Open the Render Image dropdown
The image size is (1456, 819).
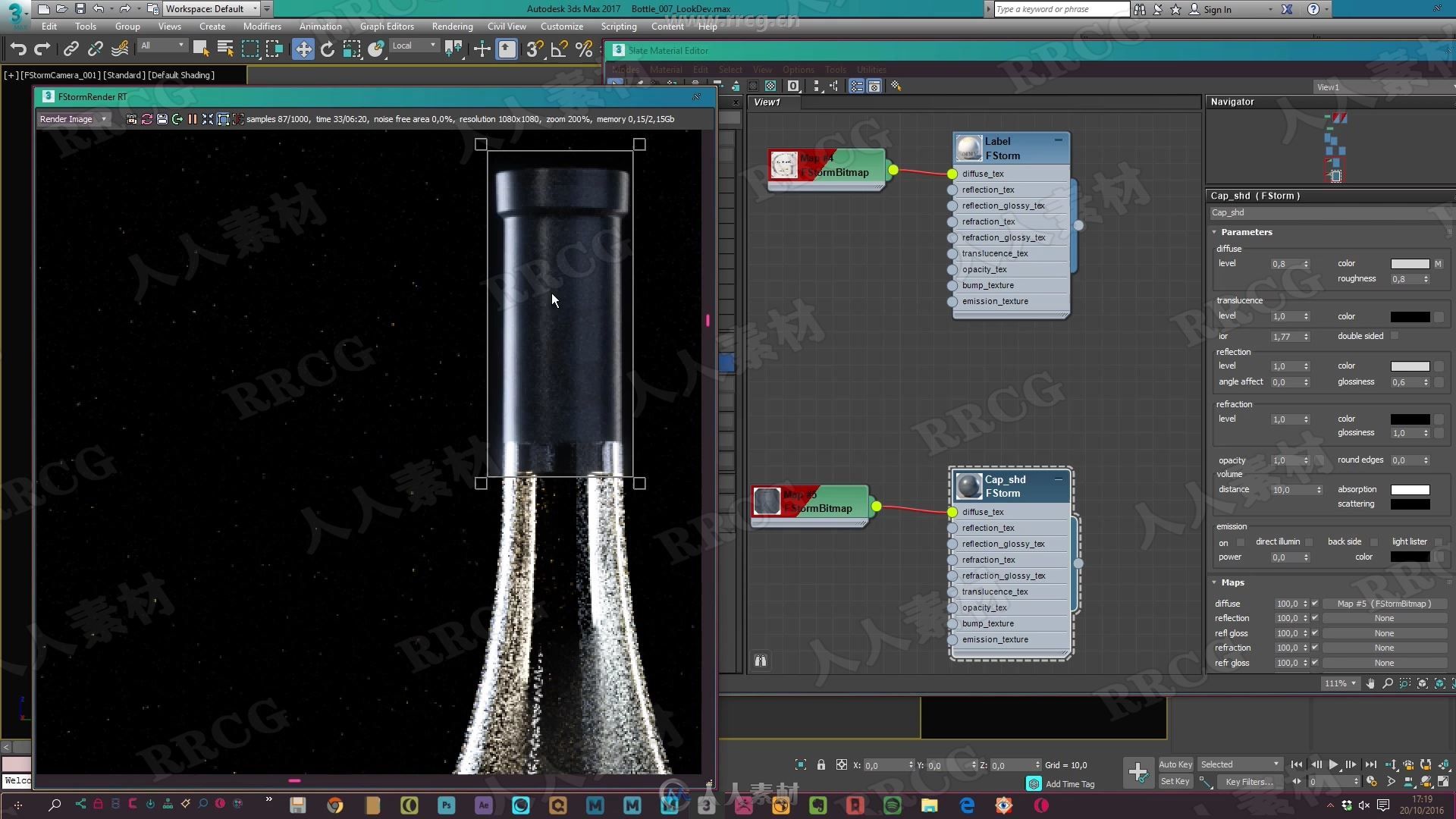(x=74, y=119)
